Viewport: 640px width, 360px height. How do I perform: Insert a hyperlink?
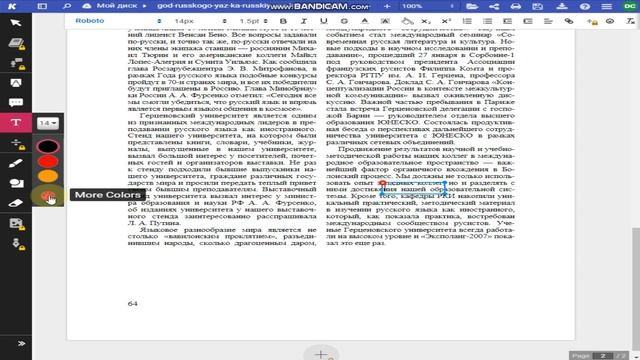coord(569,21)
